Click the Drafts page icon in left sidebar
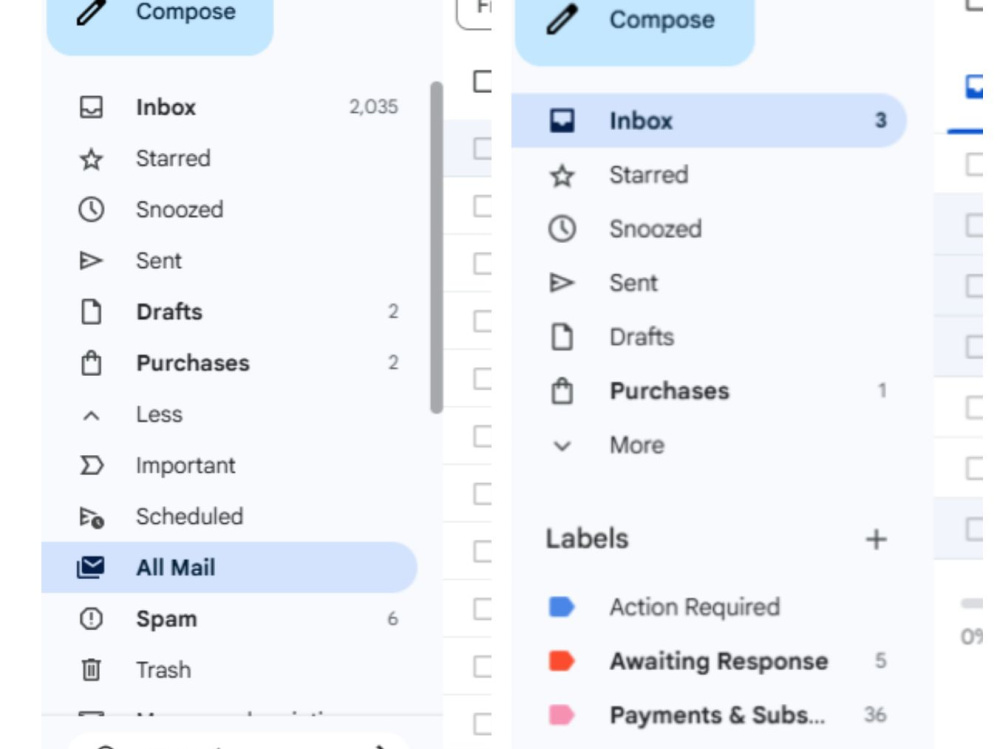Viewport: 1000px width, 749px height. point(91,312)
